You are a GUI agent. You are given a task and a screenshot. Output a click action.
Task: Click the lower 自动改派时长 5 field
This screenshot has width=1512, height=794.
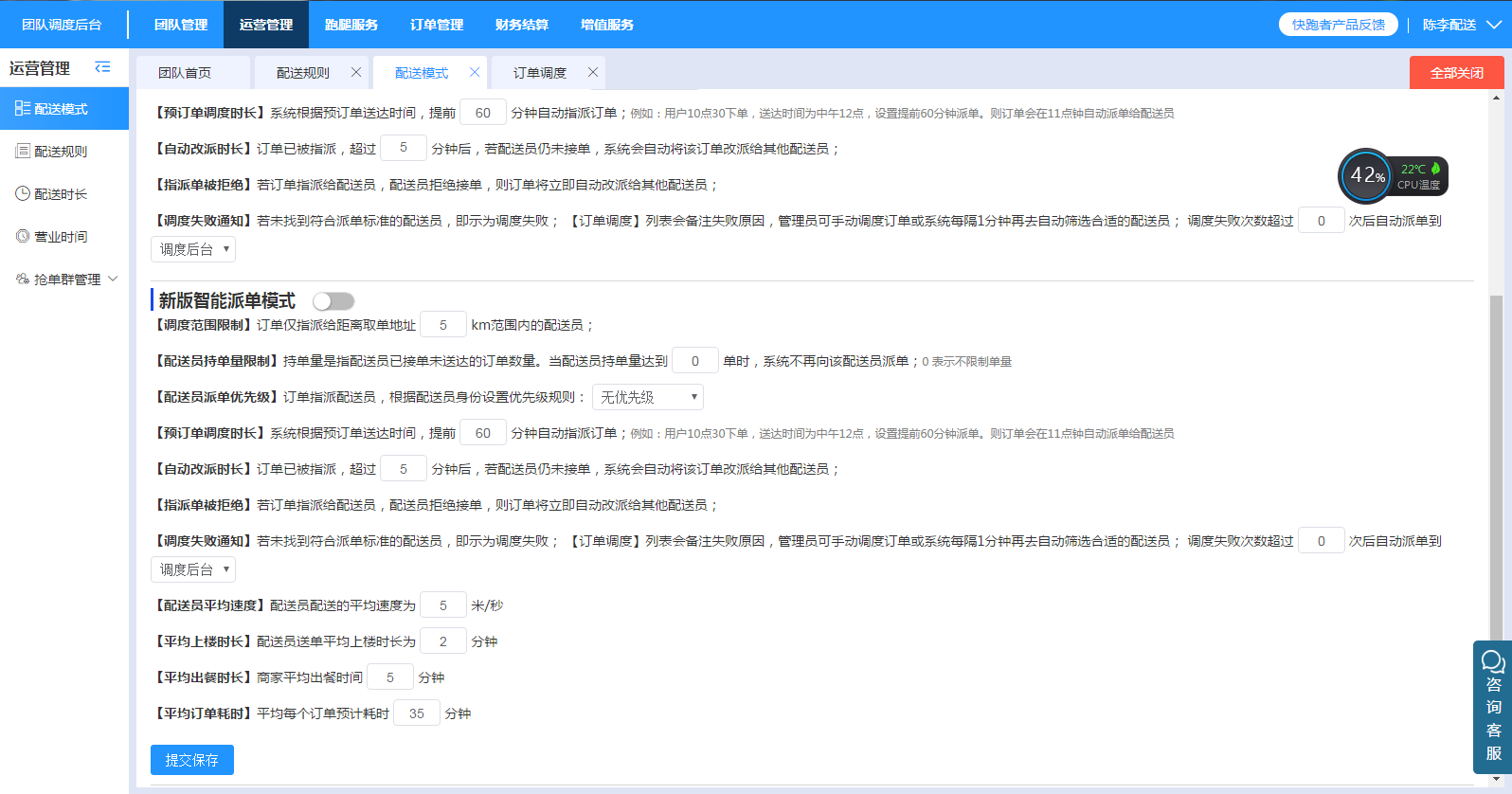click(404, 469)
